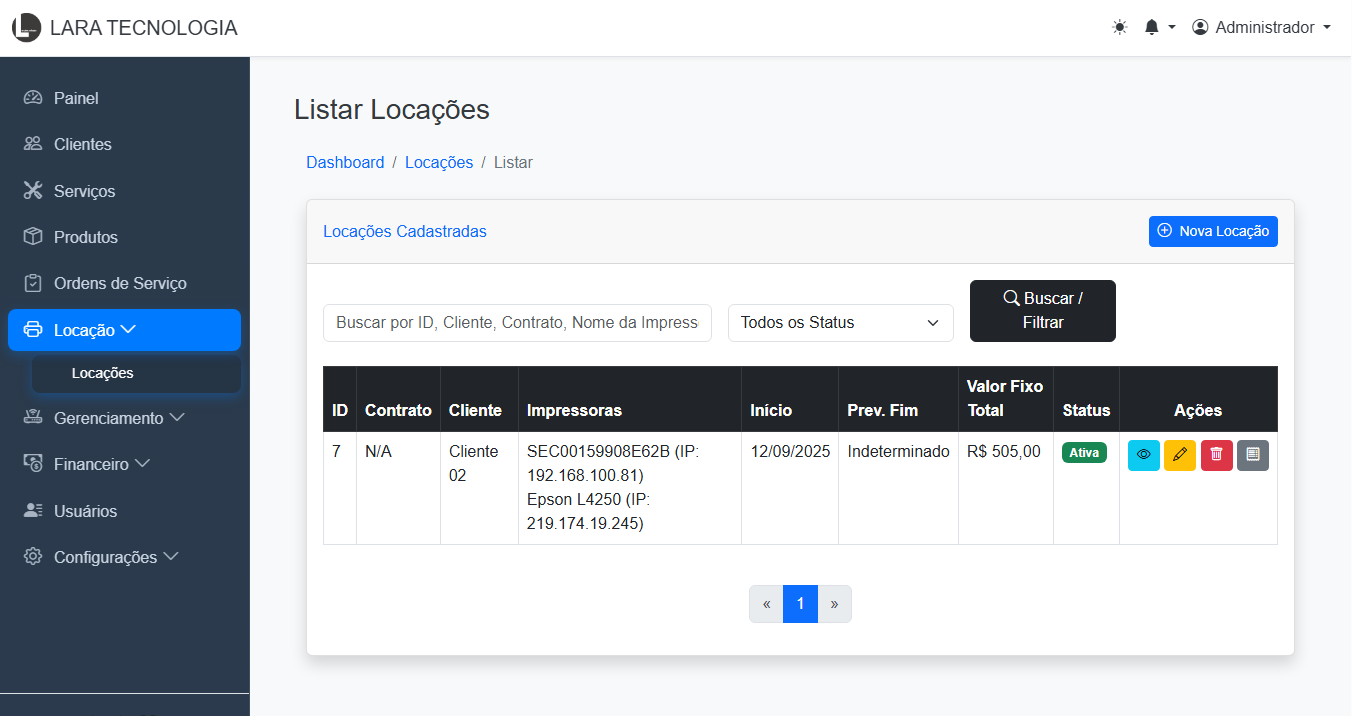Click the red trash delete icon

(1216, 455)
